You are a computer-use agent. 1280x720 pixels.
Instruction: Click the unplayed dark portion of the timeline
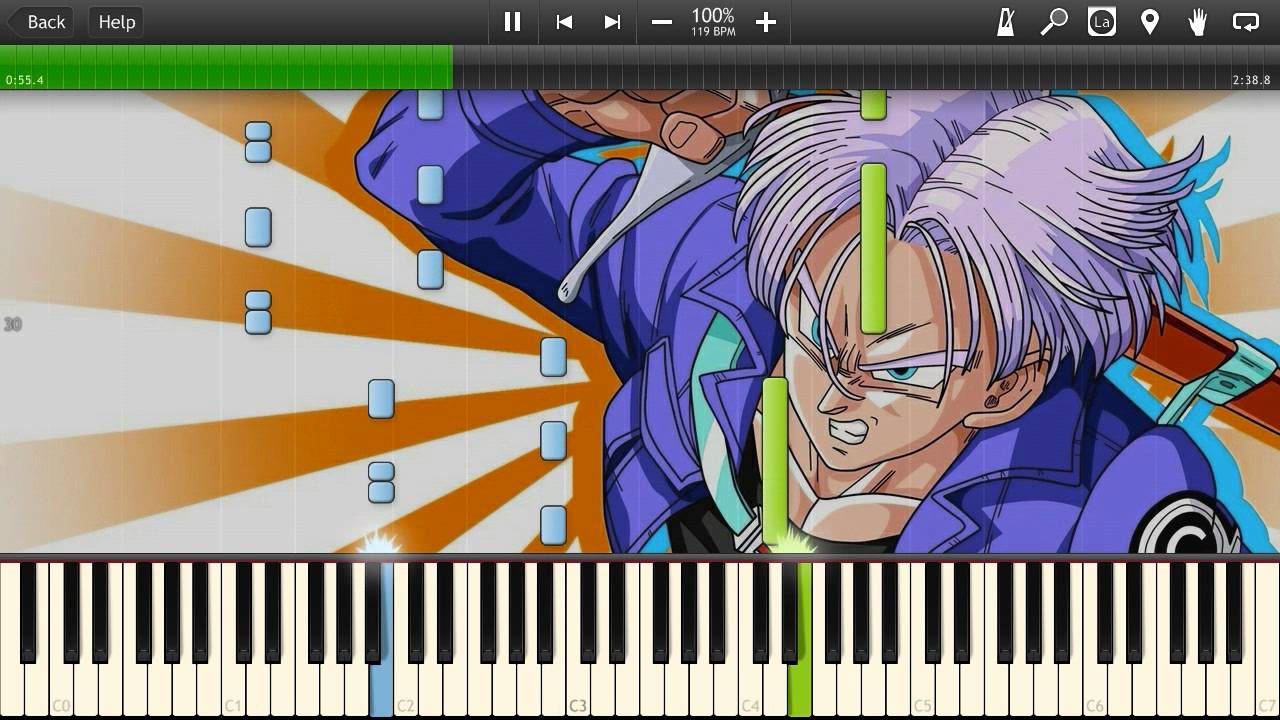click(x=866, y=67)
